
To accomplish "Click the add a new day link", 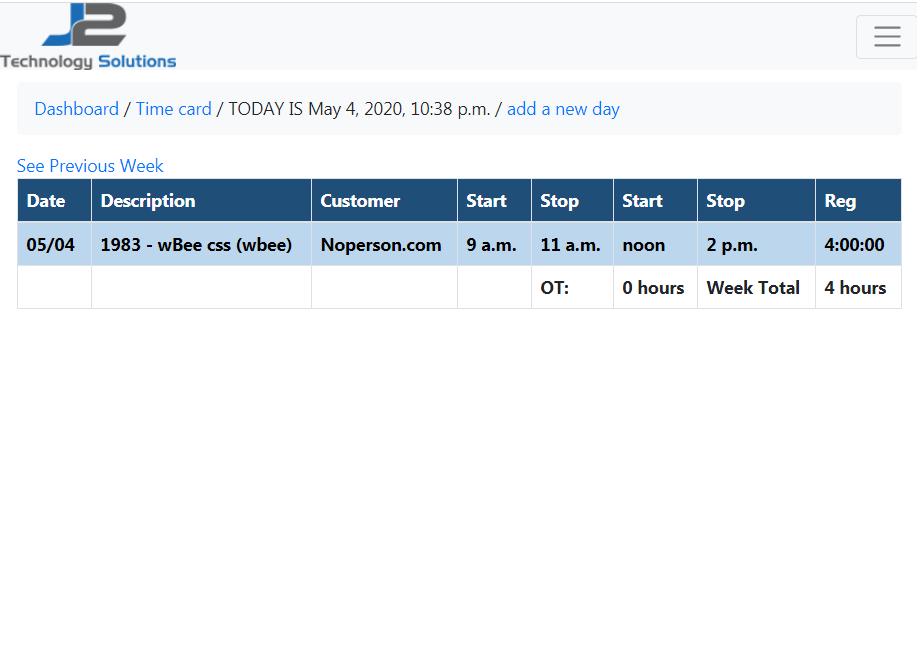I will [x=563, y=109].
